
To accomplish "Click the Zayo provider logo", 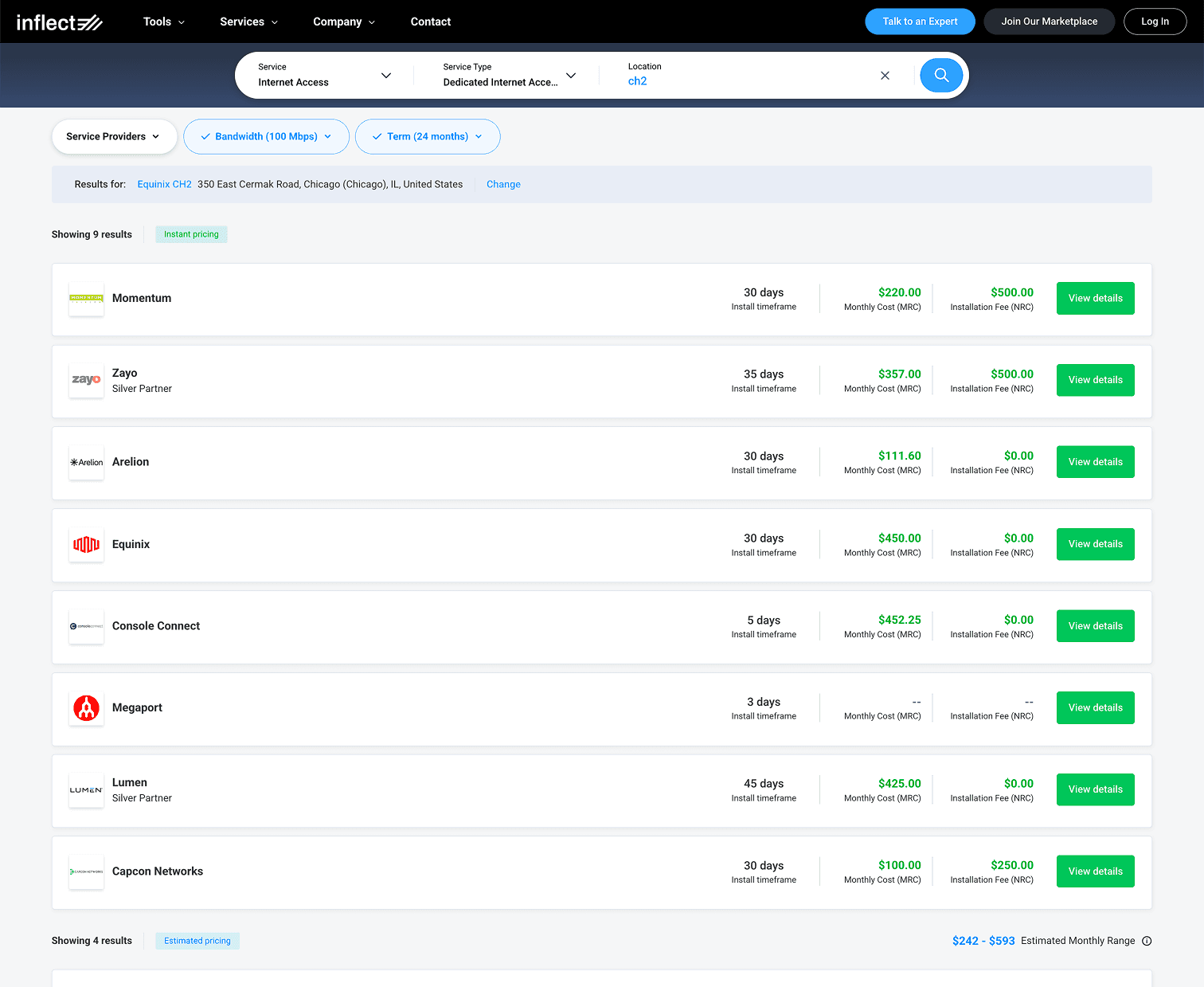I will tap(86, 380).
